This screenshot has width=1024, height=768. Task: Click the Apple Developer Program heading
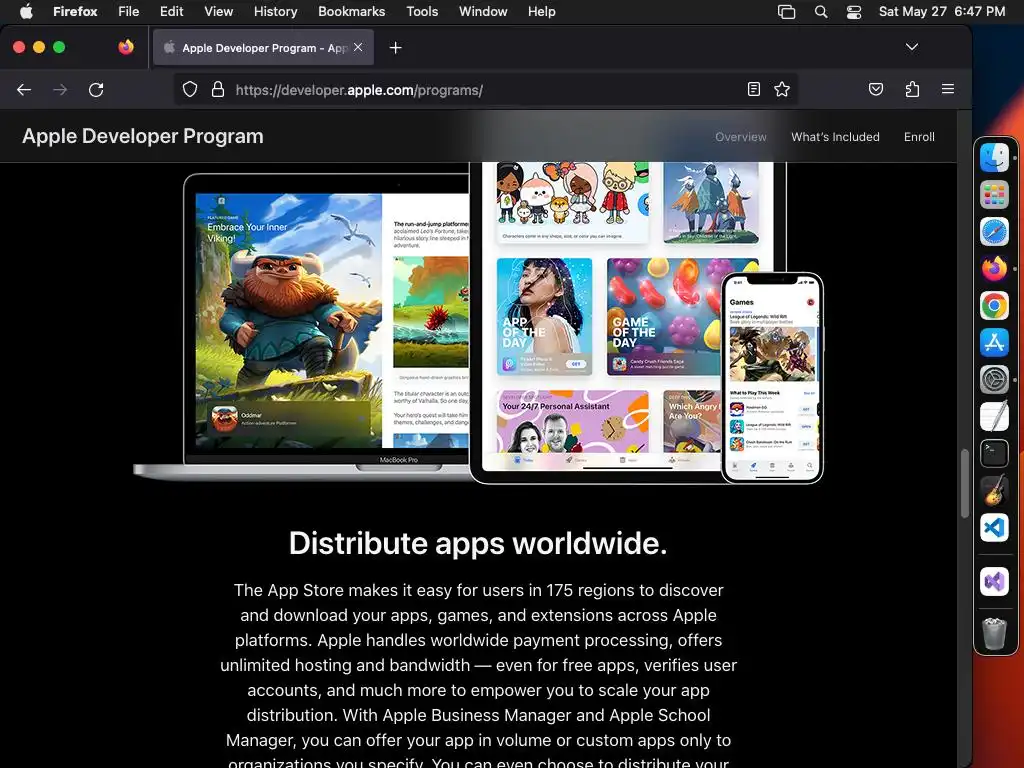coord(143,136)
